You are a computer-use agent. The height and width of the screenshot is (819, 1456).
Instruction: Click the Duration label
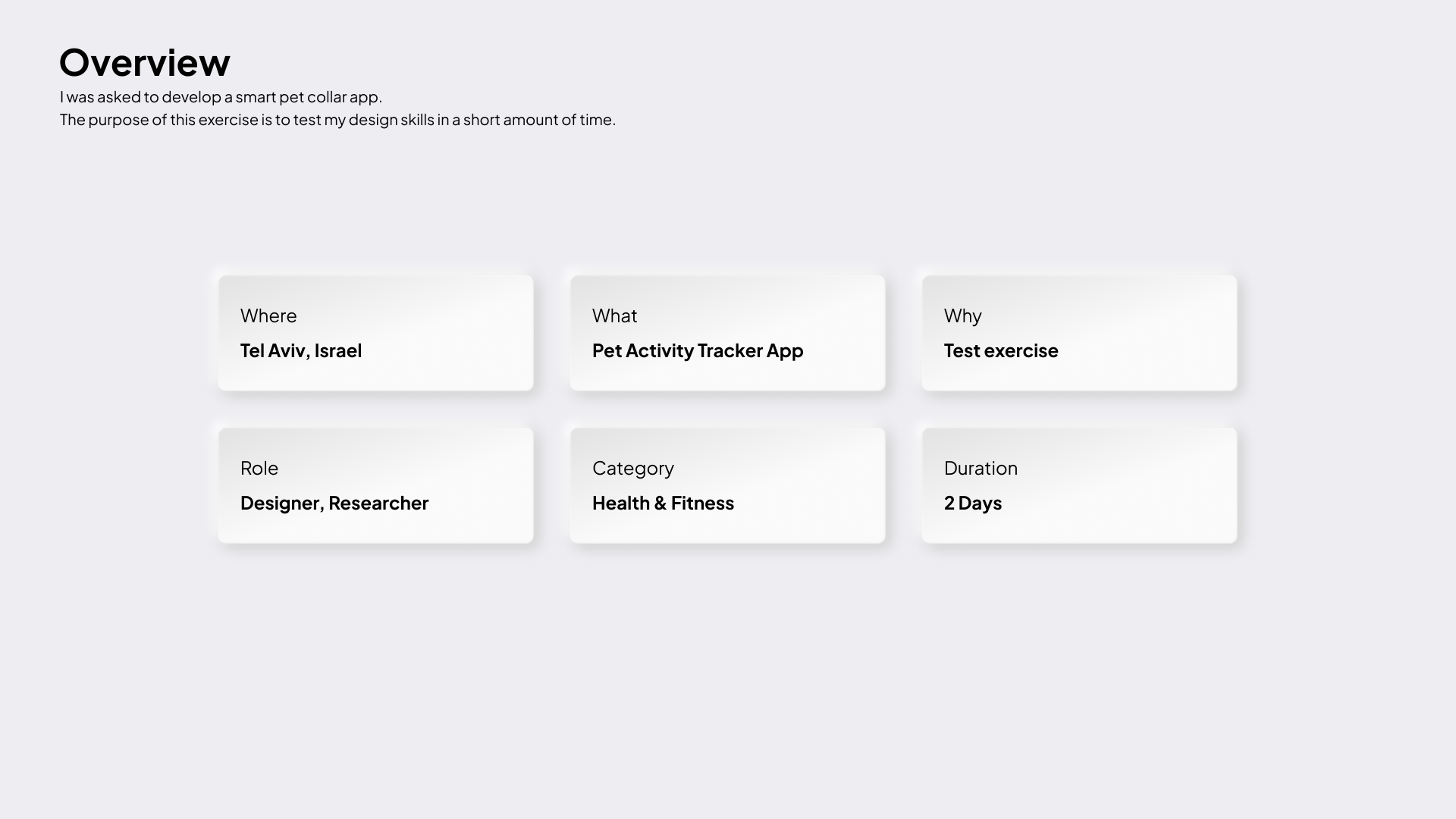click(981, 468)
